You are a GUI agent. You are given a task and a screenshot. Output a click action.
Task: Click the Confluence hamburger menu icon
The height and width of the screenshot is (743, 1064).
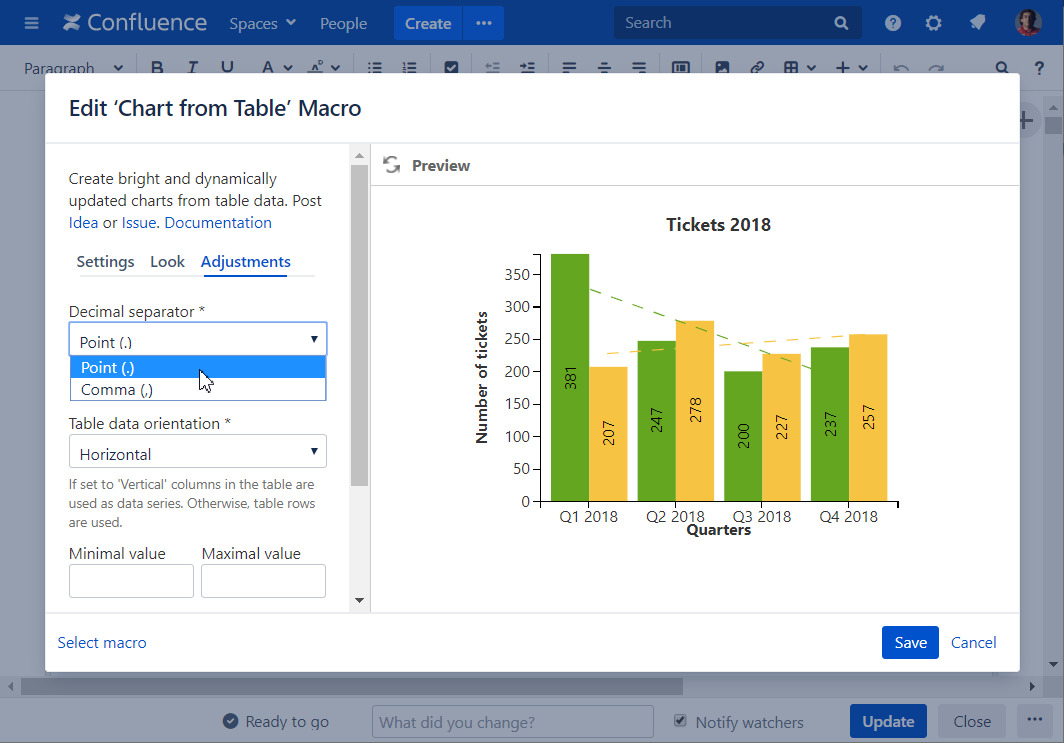point(31,23)
